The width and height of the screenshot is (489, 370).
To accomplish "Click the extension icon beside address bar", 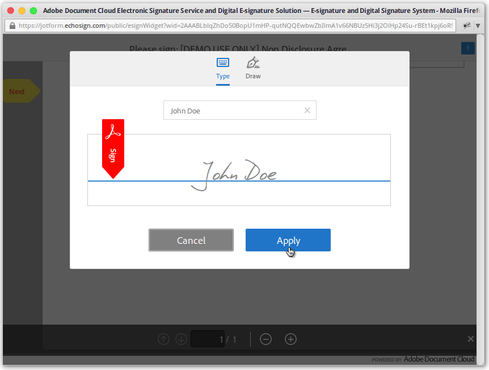I will coord(467,26).
